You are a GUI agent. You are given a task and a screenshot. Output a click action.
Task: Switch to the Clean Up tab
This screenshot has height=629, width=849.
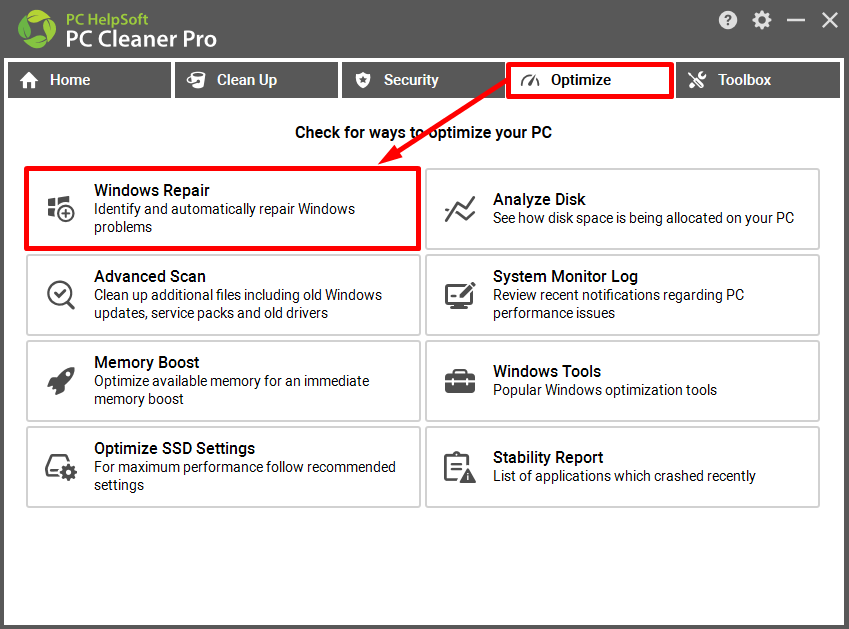[x=256, y=80]
